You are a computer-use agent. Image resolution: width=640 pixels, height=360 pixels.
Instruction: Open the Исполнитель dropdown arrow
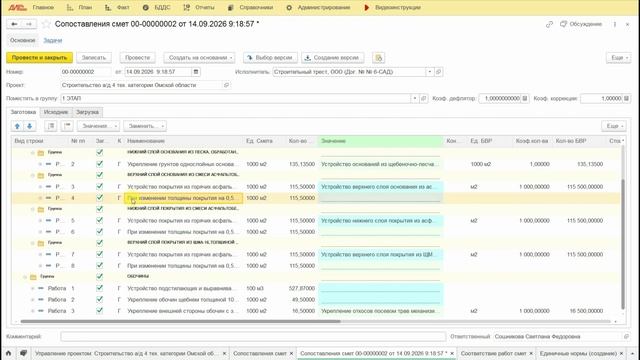pos(429,72)
